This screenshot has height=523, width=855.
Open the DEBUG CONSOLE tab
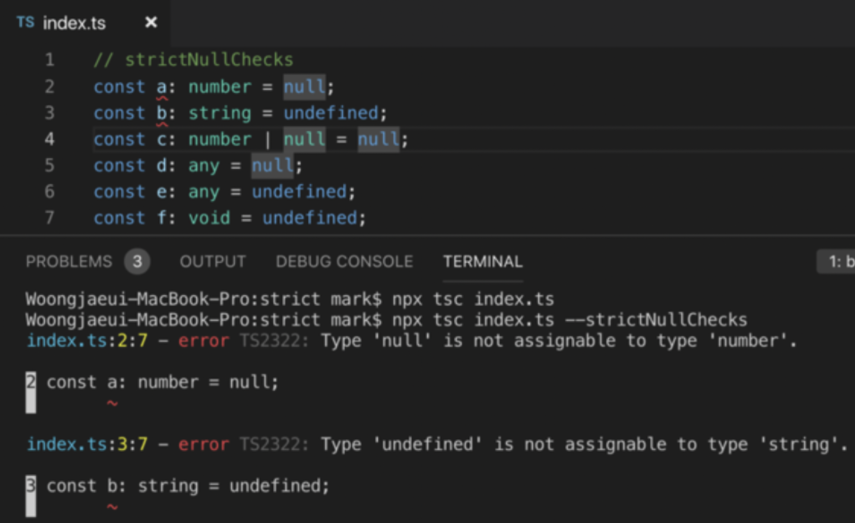point(344,262)
